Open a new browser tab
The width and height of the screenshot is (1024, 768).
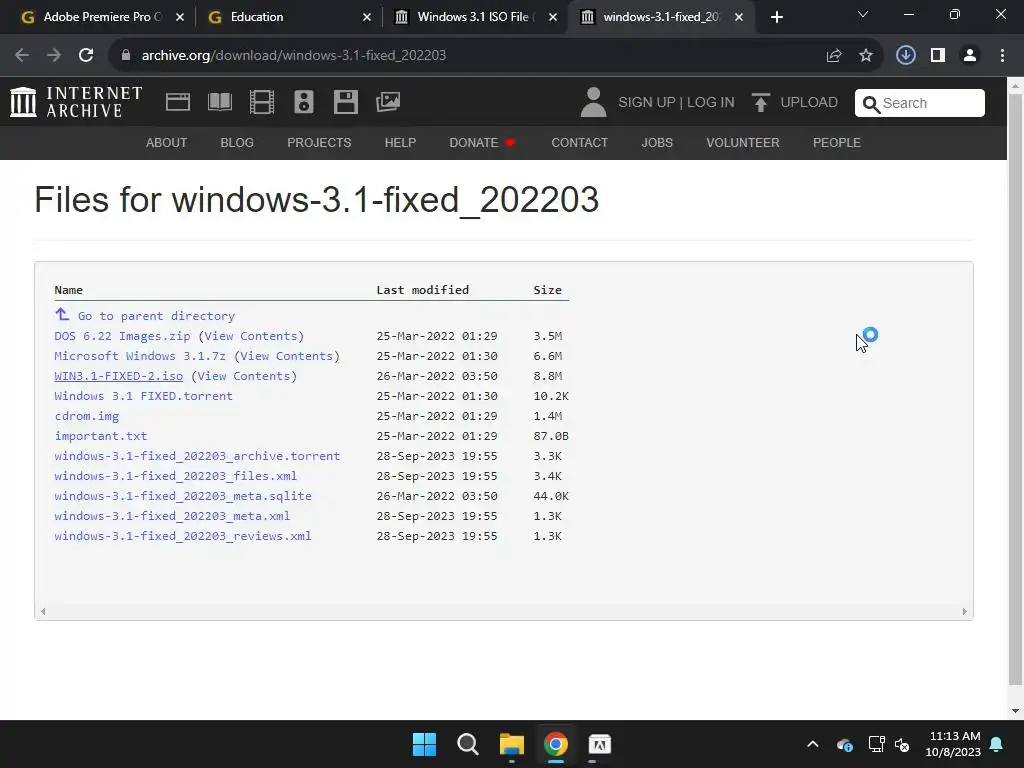tap(776, 18)
